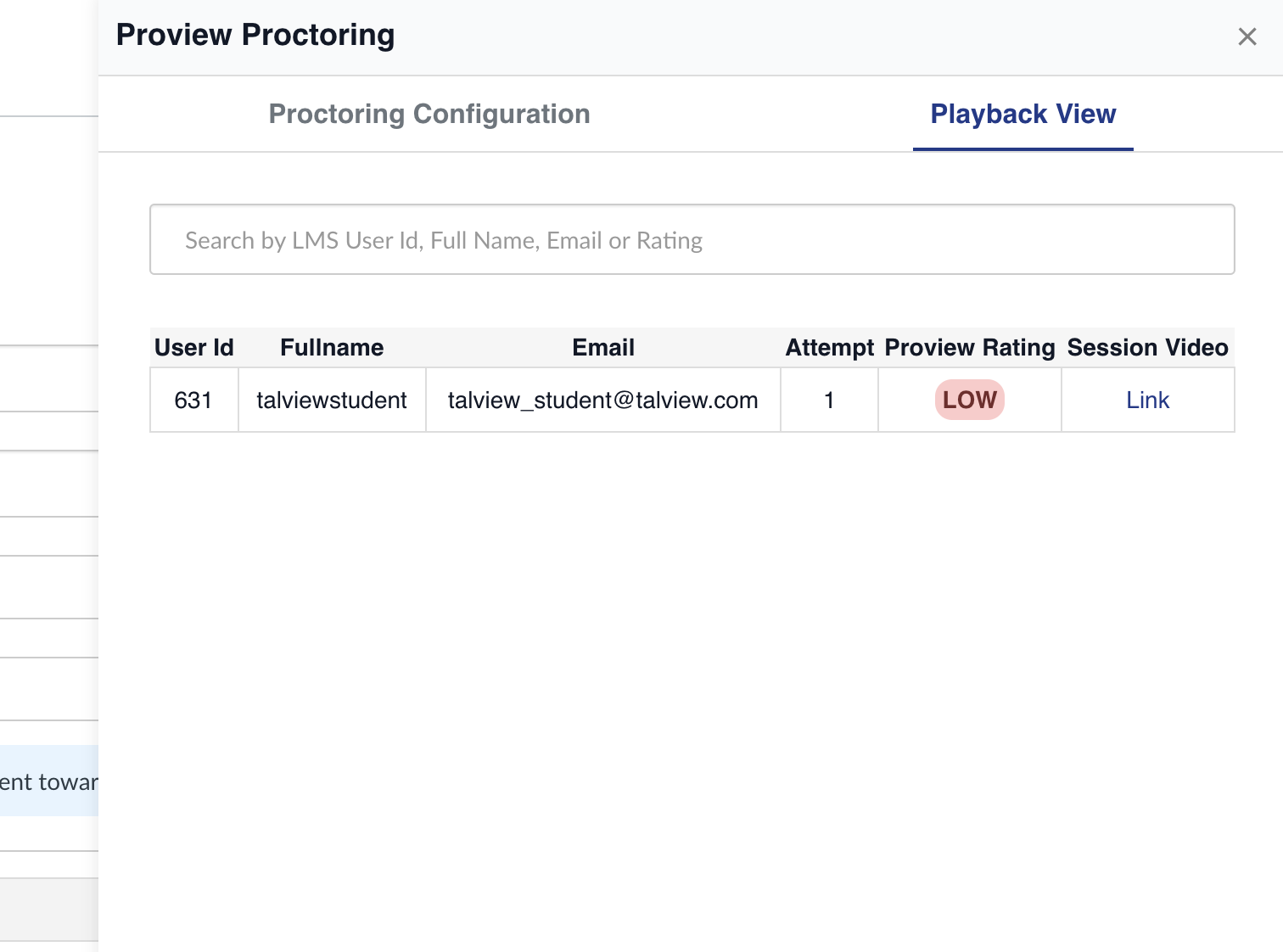The image size is (1283, 952).
Task: Select talview_student@talview.com email cell
Action: click(x=603, y=400)
